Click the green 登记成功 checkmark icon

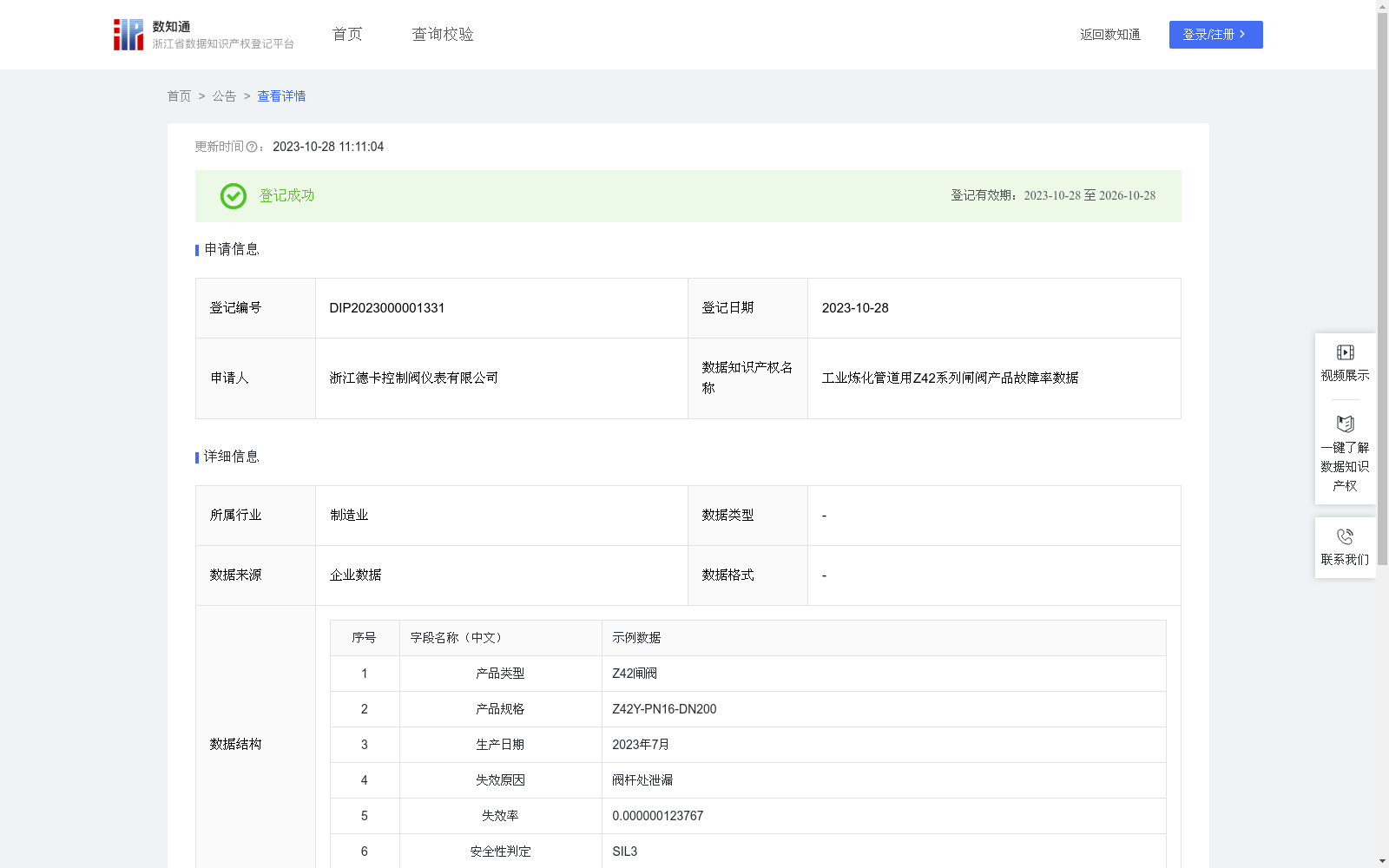[233, 196]
